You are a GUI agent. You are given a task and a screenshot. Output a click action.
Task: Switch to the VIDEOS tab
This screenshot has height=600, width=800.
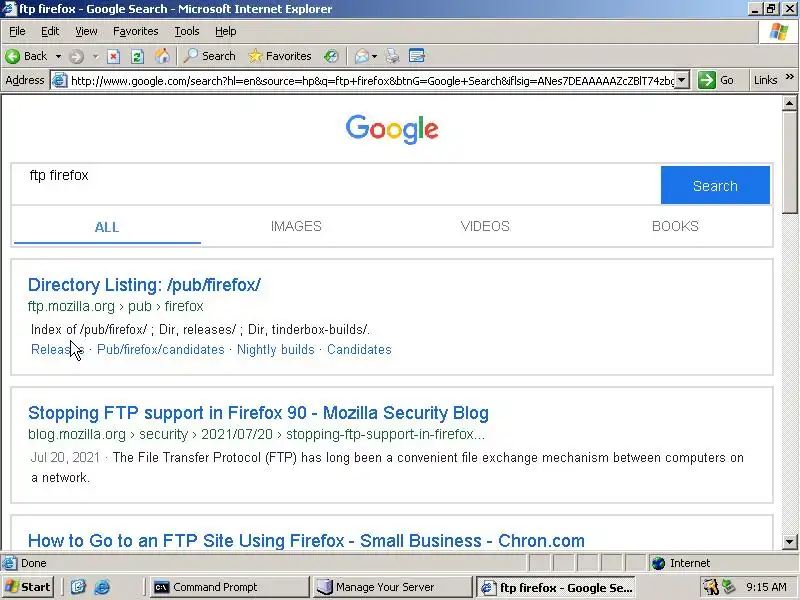[x=485, y=227]
